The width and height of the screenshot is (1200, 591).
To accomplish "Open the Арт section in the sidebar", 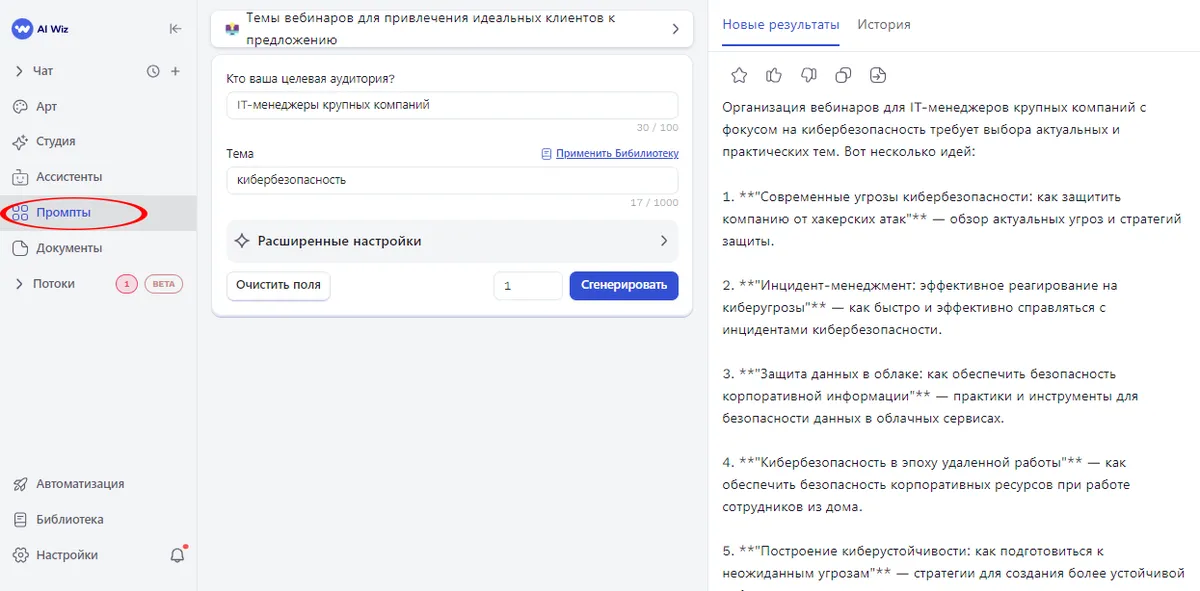I will pyautogui.click(x=48, y=106).
